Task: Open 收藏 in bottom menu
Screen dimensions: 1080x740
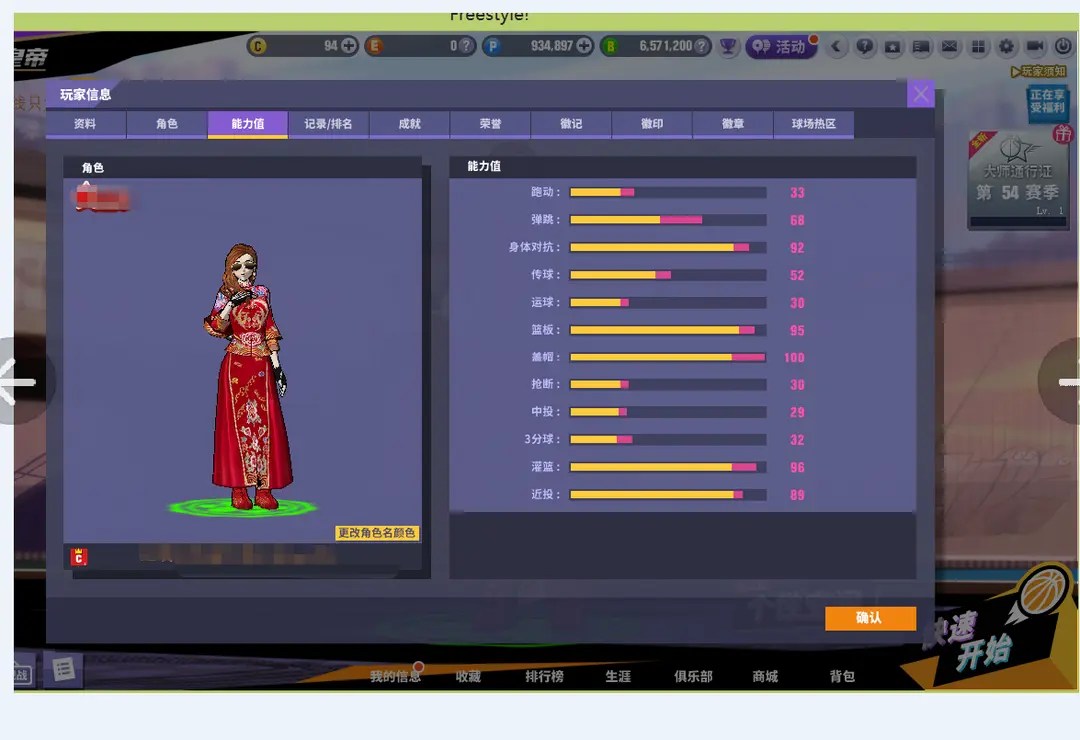Action: click(x=468, y=676)
